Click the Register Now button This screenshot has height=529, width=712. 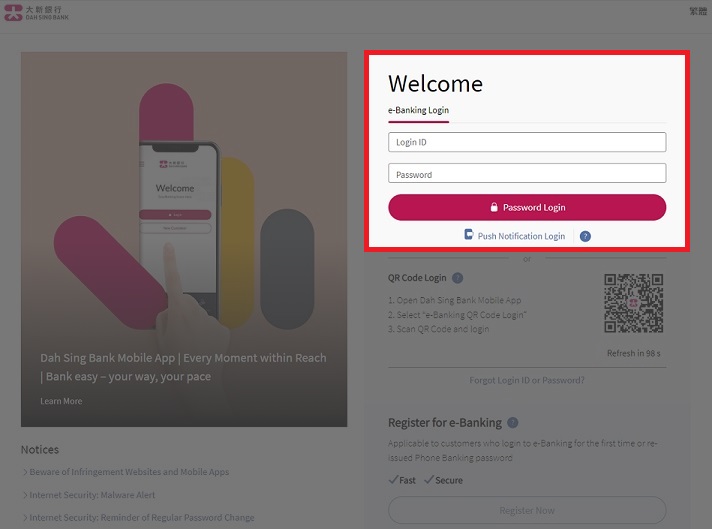pos(527,510)
